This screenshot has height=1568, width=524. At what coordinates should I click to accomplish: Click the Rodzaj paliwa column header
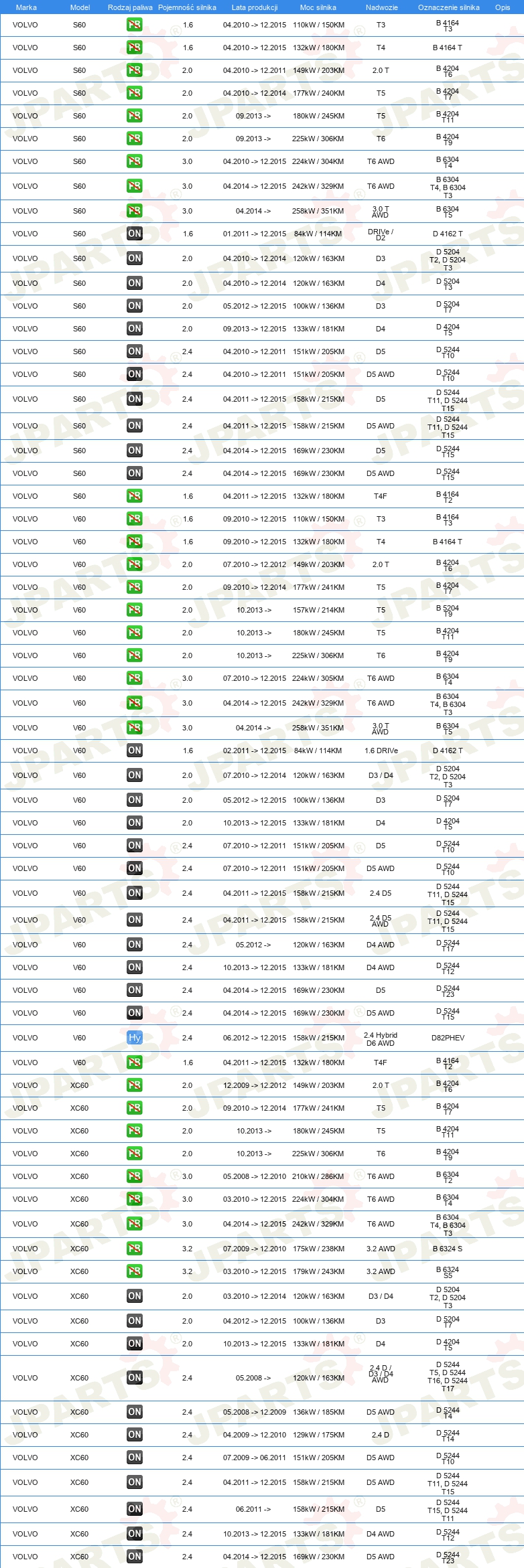click(x=130, y=7)
